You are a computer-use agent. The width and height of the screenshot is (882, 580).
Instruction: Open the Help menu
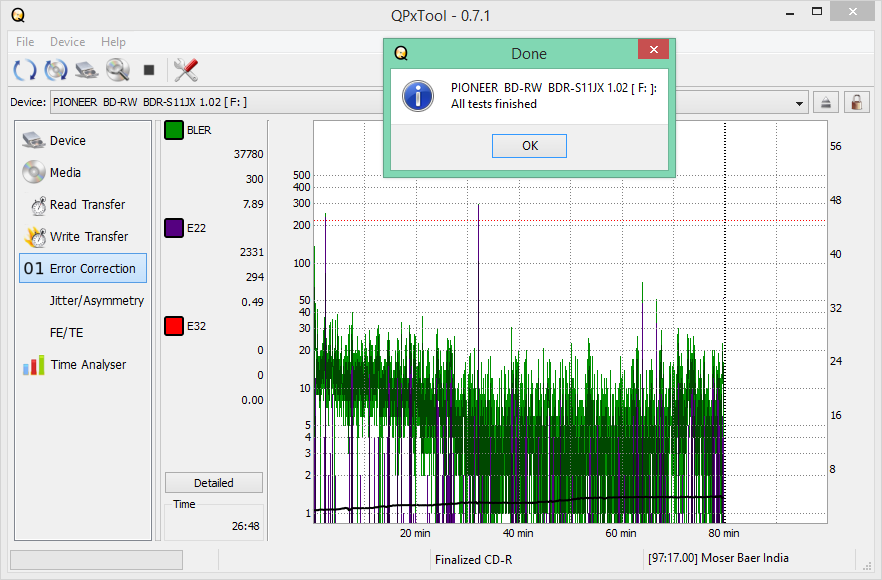coord(113,42)
